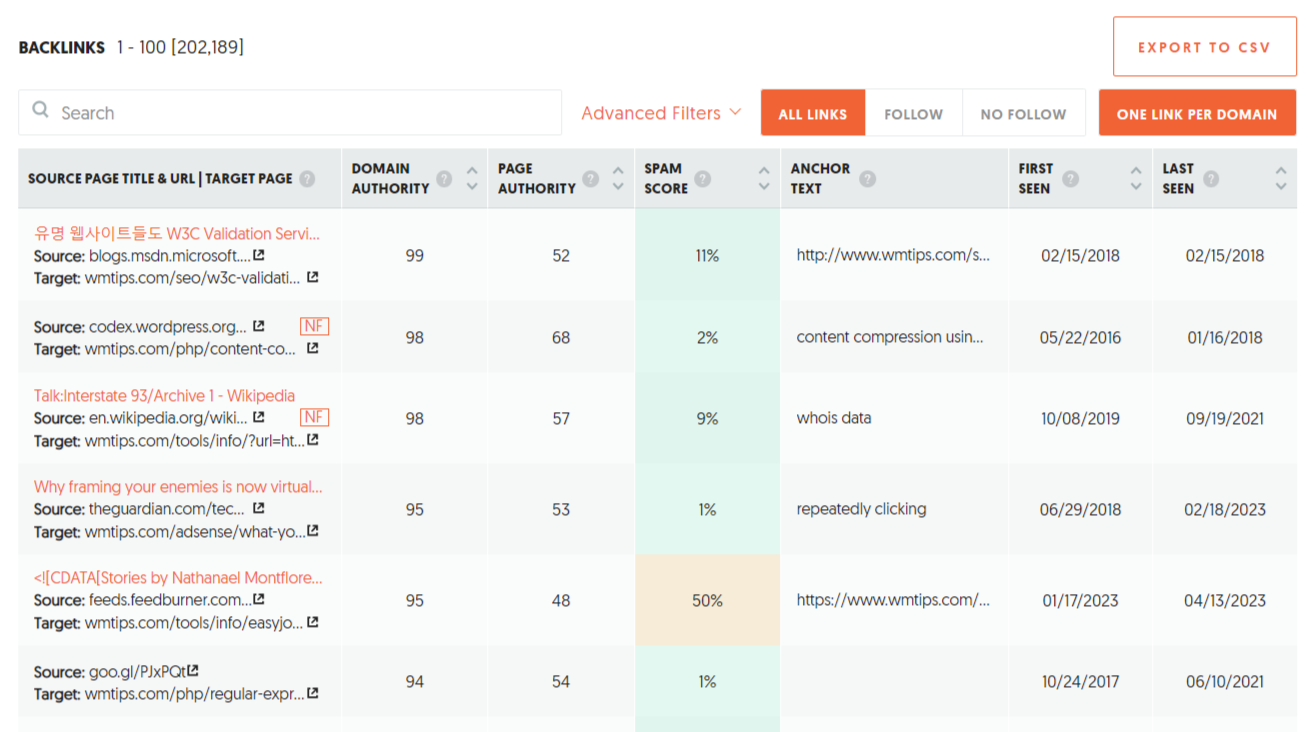Open the Talk:Interstate 93 Wikipedia link
The image size is (1308, 732).
164,395
